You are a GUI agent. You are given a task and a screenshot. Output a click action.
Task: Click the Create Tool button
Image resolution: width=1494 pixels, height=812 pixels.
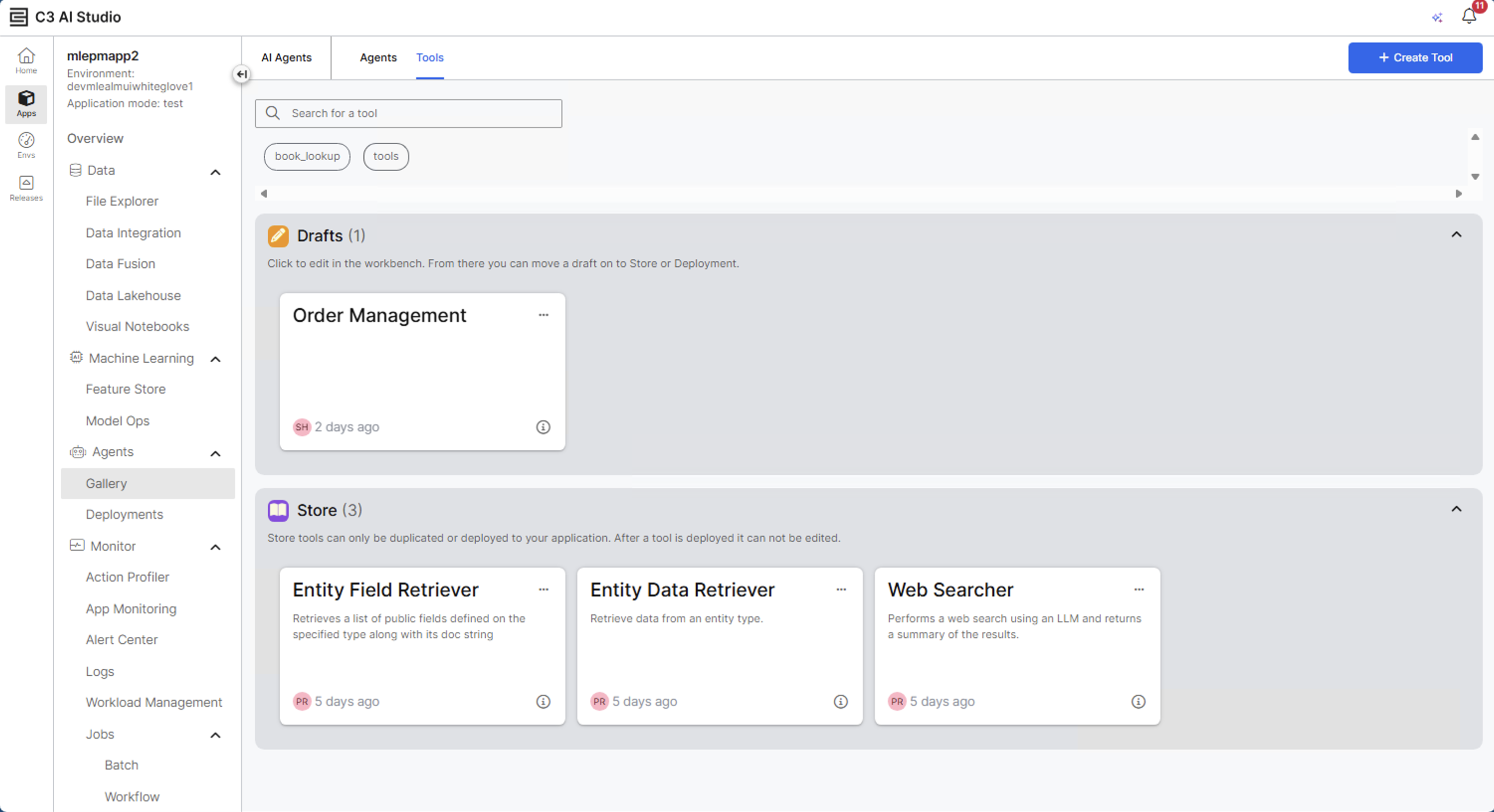tap(1414, 57)
